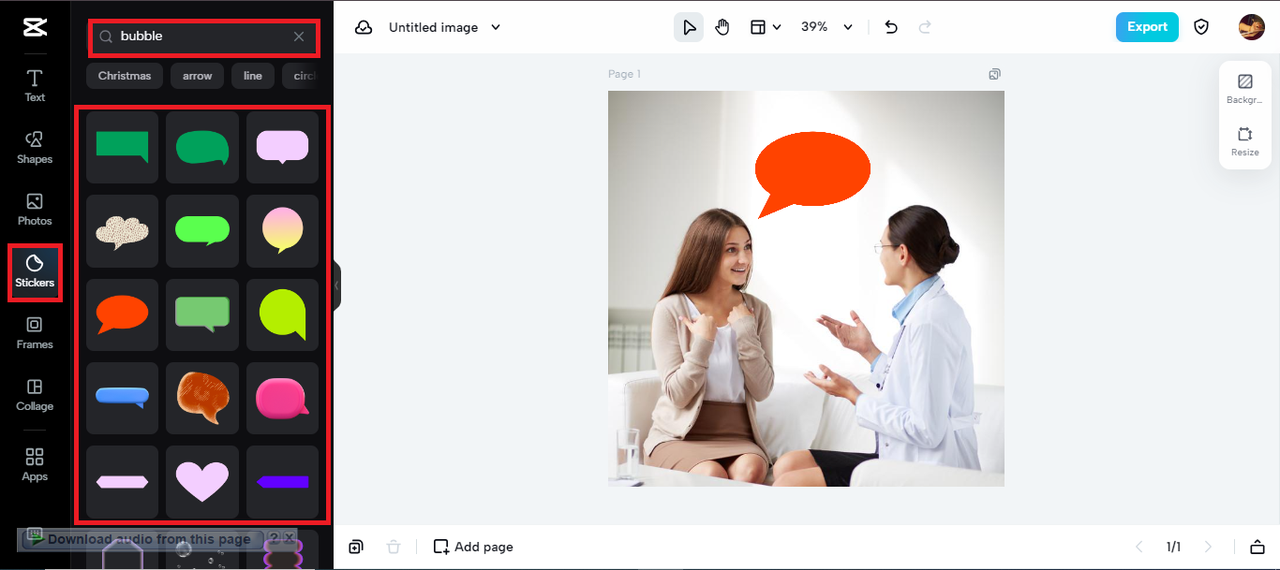Screen dimensions: 1280x570
Task: Add the lime green round bubble sticker
Action: point(282,315)
